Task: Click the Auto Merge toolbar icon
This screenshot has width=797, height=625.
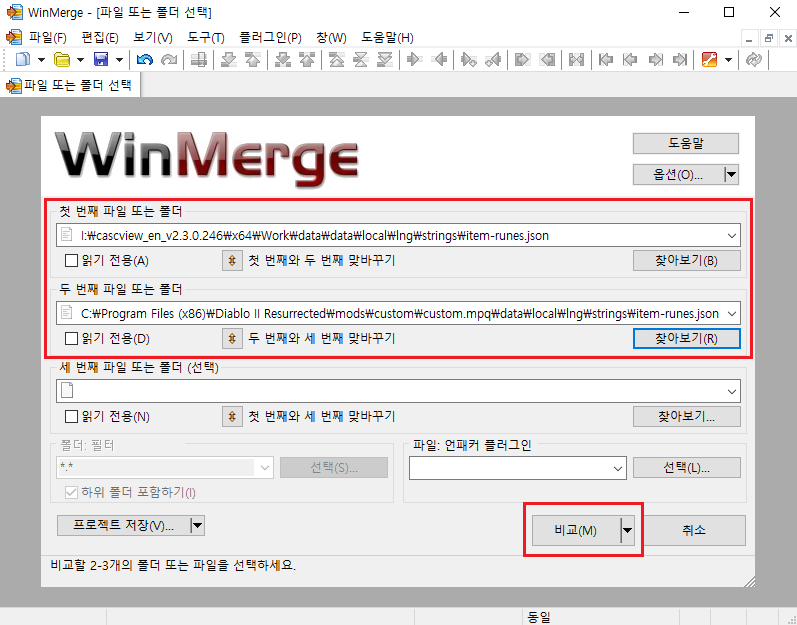Action: pos(576,60)
